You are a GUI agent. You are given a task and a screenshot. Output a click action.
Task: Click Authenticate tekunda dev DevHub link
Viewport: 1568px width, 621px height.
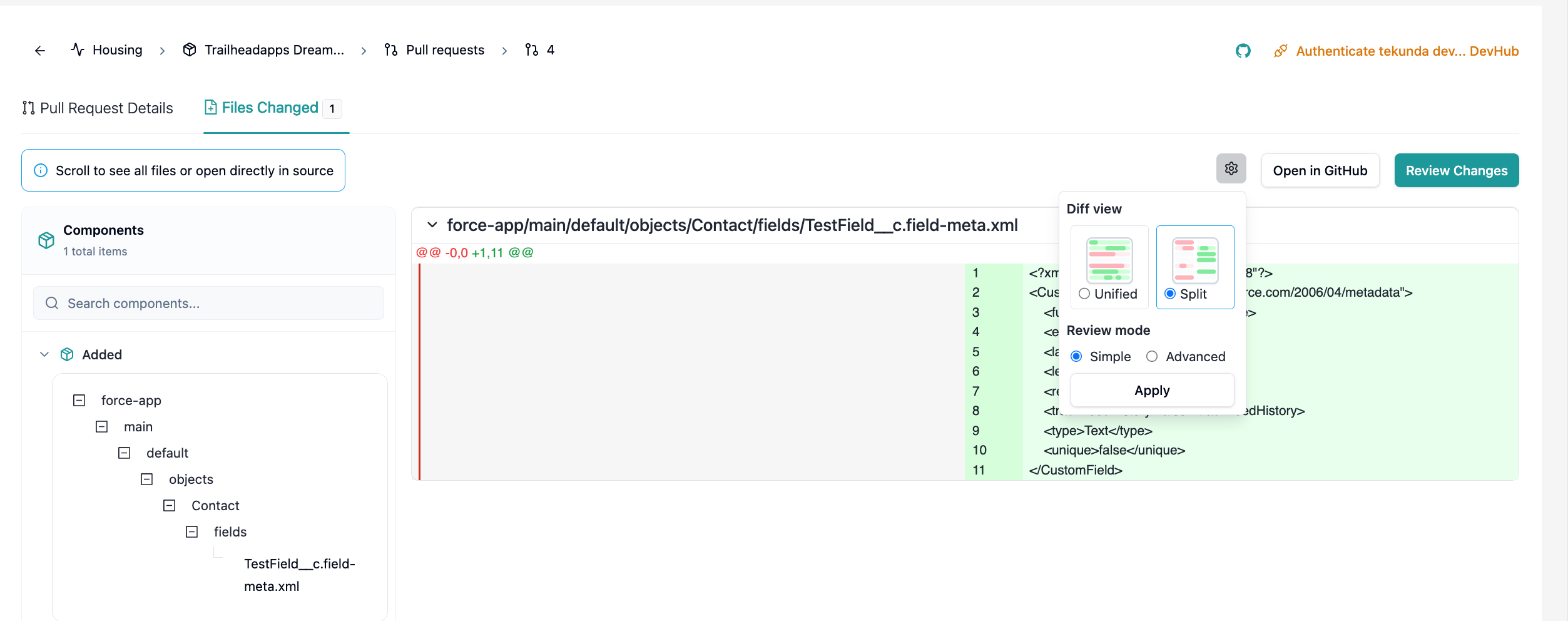1396,51
